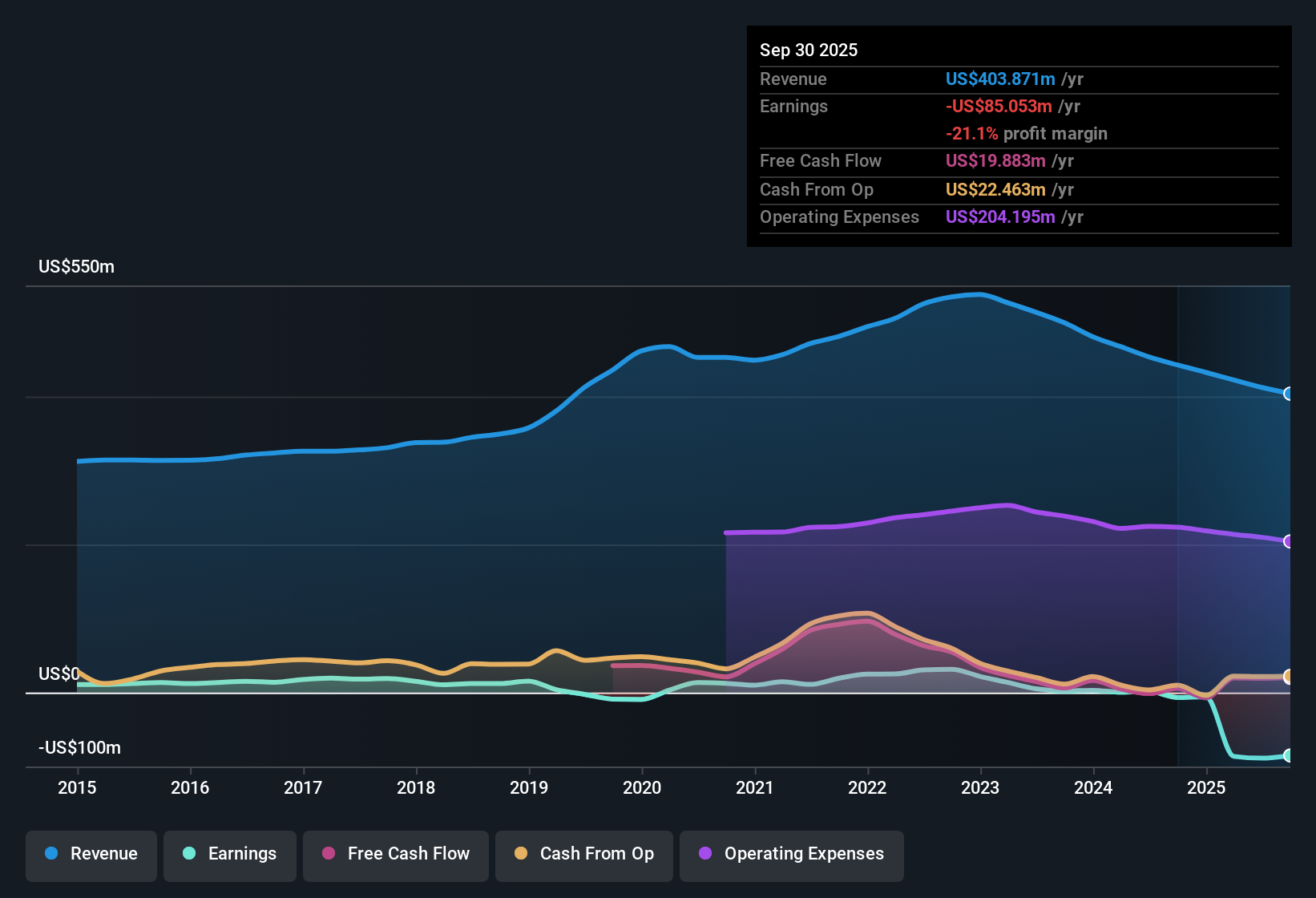Select the Operating Expenses endpoint marker
This screenshot has width=1316, height=898.
point(1287,543)
